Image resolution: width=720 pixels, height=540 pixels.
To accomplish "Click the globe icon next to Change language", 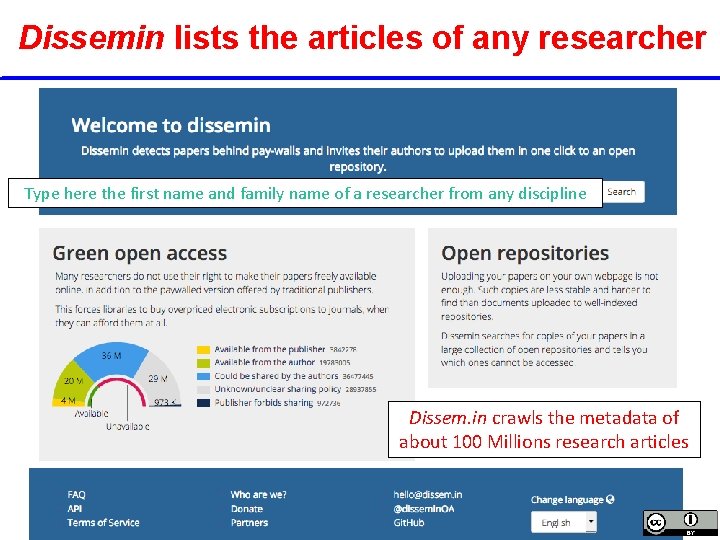I will (x=610, y=499).
